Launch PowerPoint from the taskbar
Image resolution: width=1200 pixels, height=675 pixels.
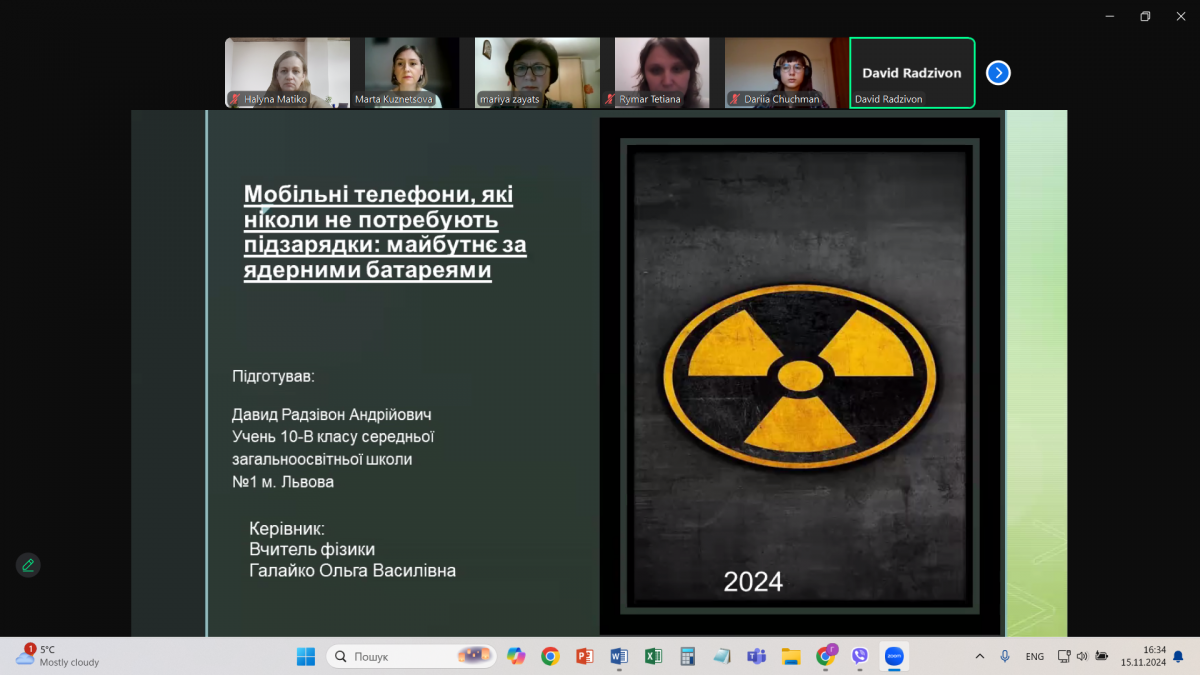tap(585, 656)
